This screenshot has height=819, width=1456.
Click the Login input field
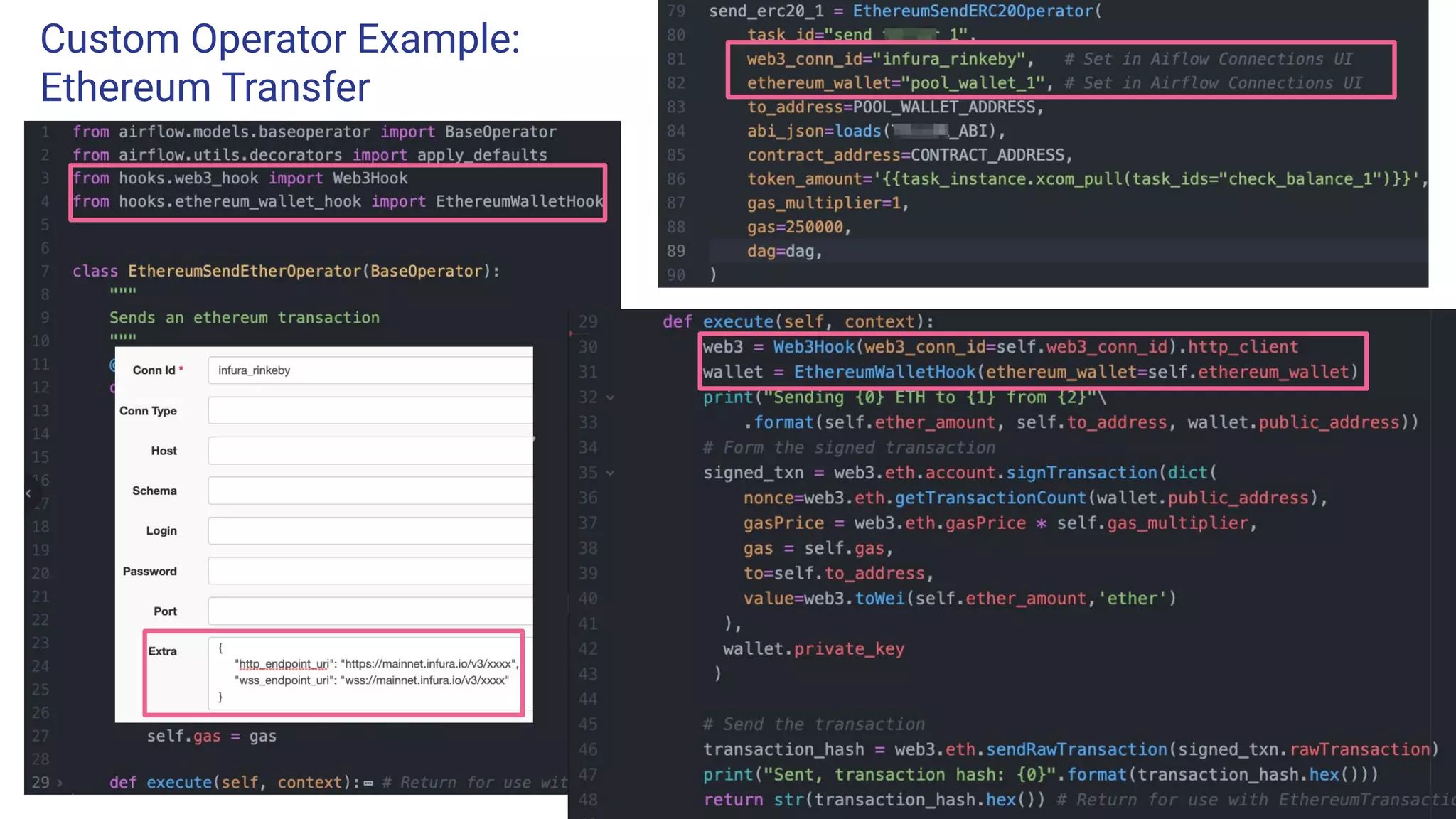point(370,531)
